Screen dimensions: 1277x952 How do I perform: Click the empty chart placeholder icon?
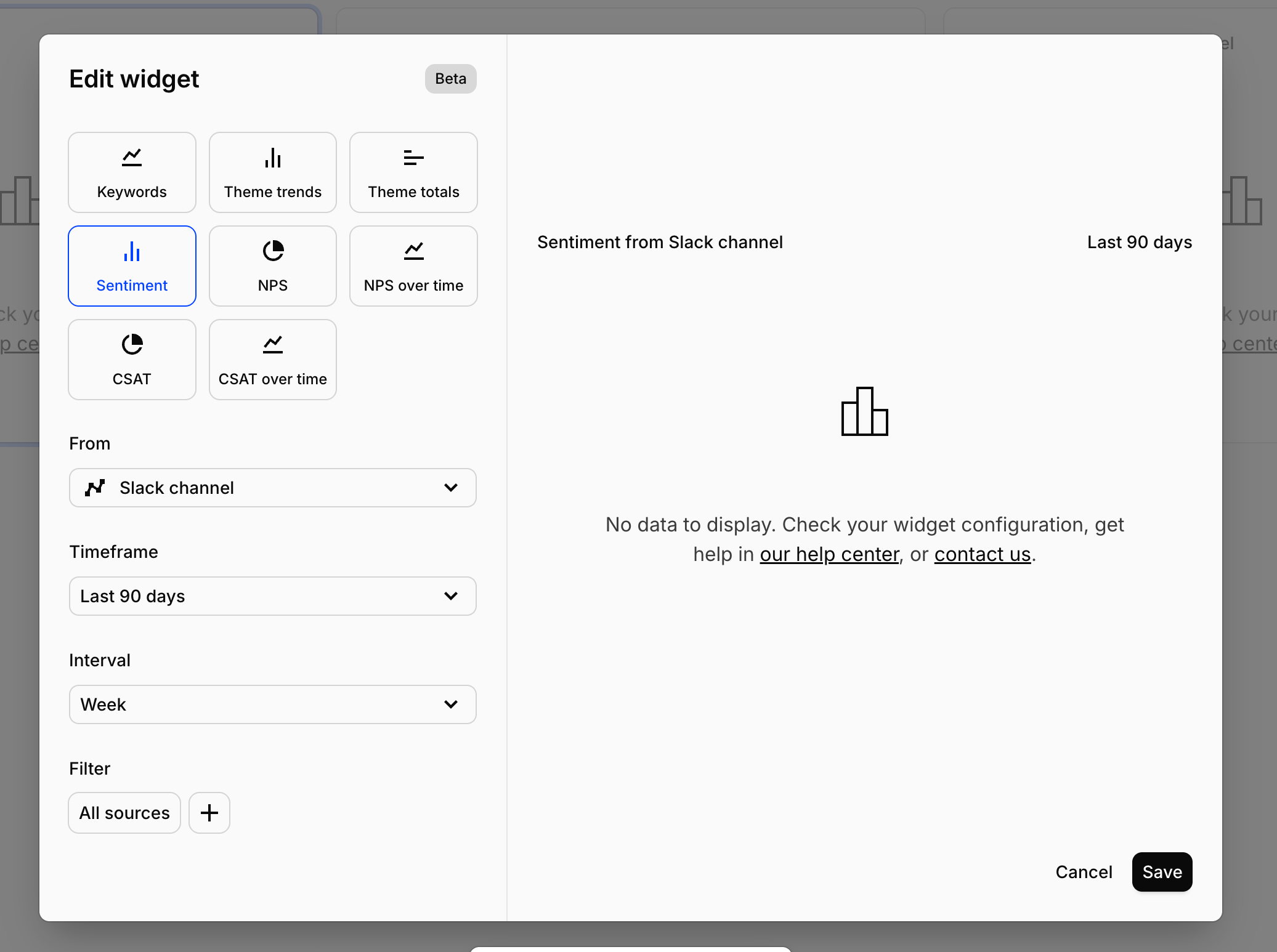(x=864, y=411)
